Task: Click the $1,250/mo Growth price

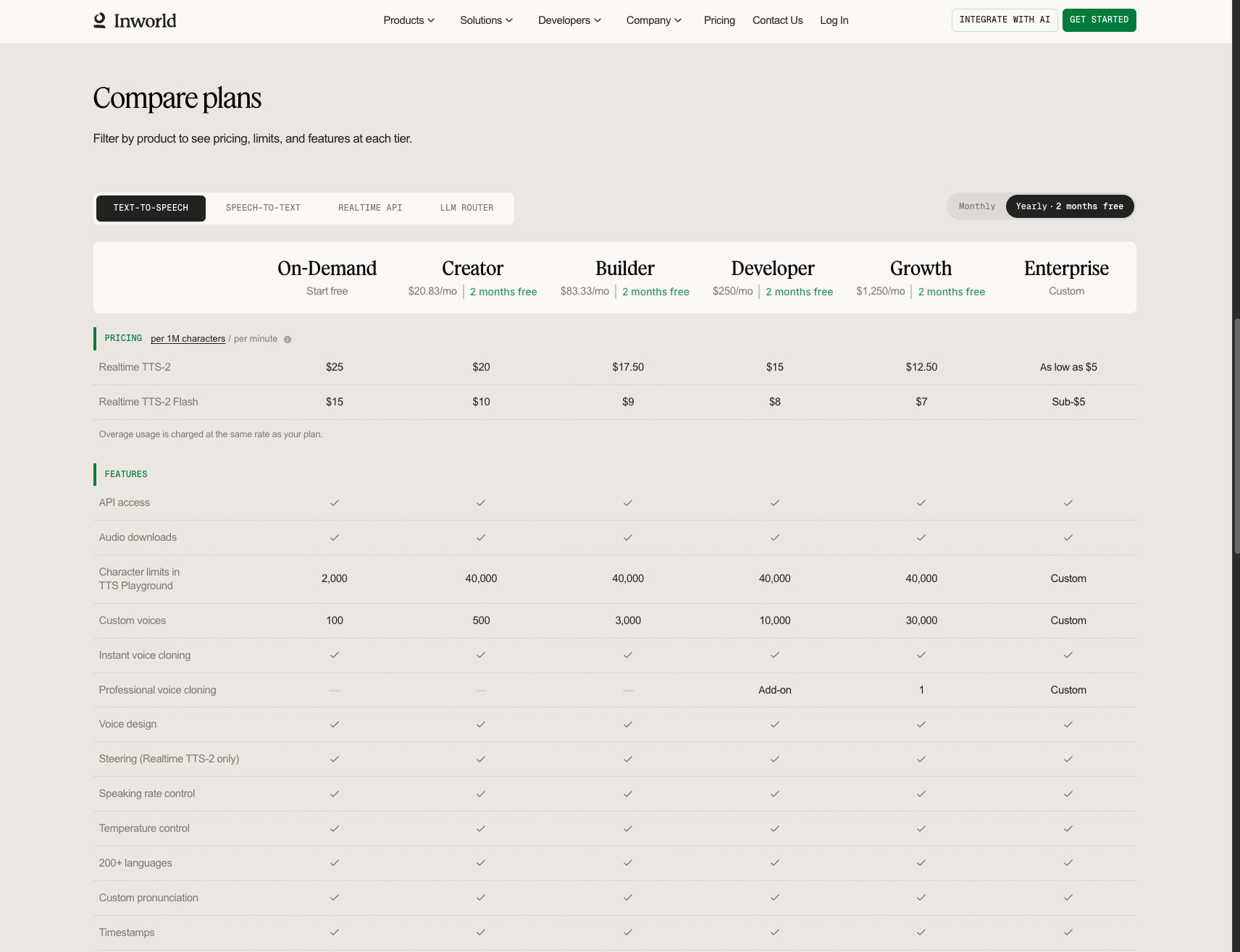Action: [881, 291]
